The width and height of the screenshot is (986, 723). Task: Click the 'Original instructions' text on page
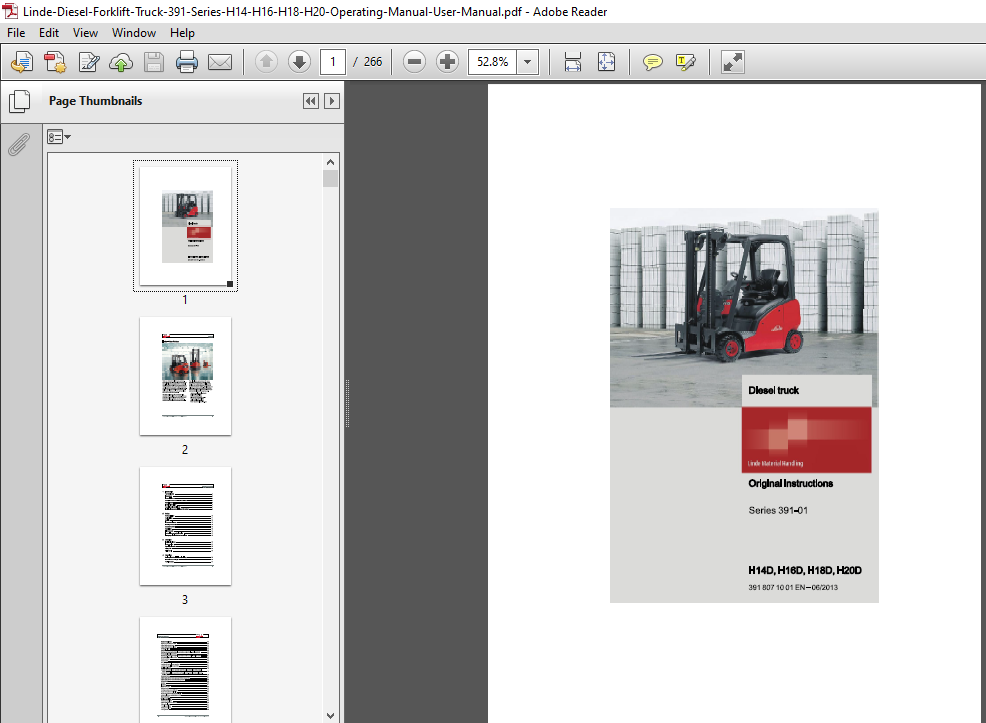790,483
